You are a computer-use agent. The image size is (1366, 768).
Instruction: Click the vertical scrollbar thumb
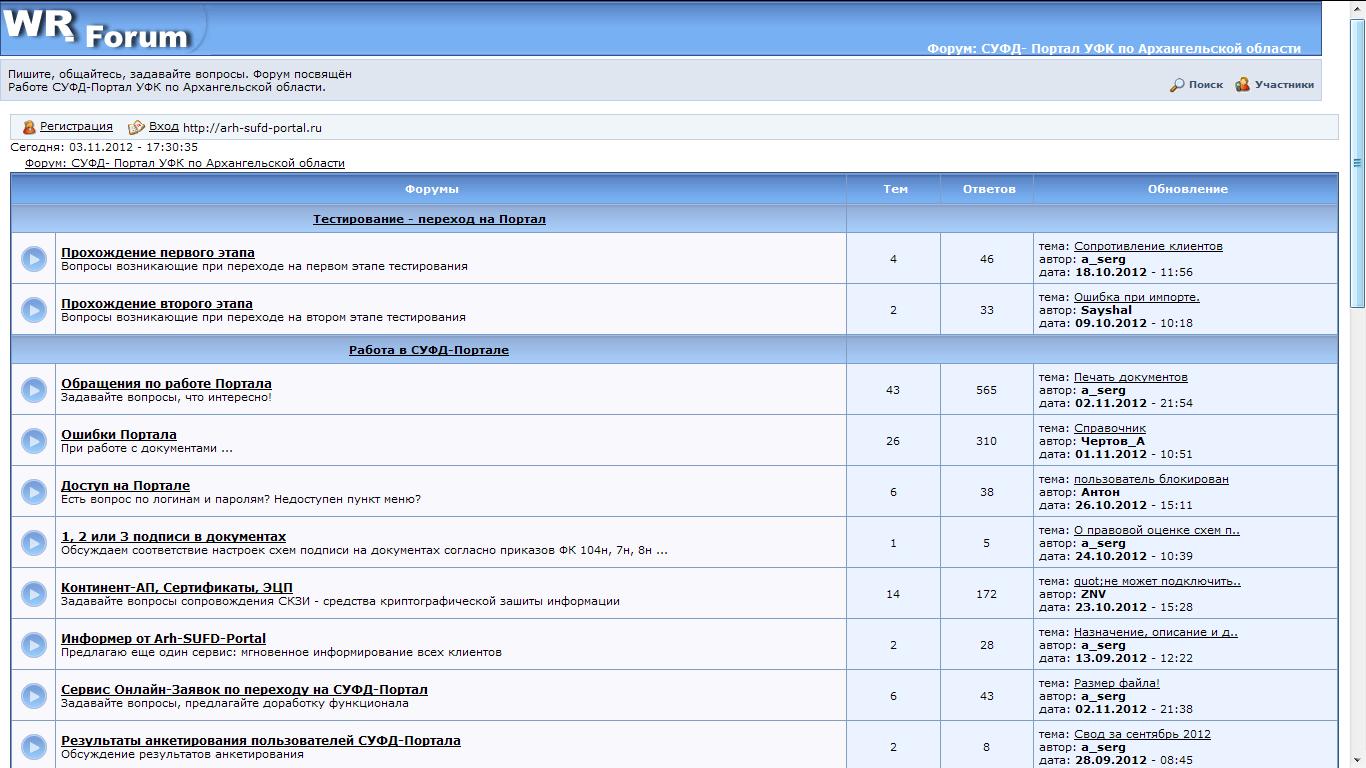pyautogui.click(x=1357, y=162)
